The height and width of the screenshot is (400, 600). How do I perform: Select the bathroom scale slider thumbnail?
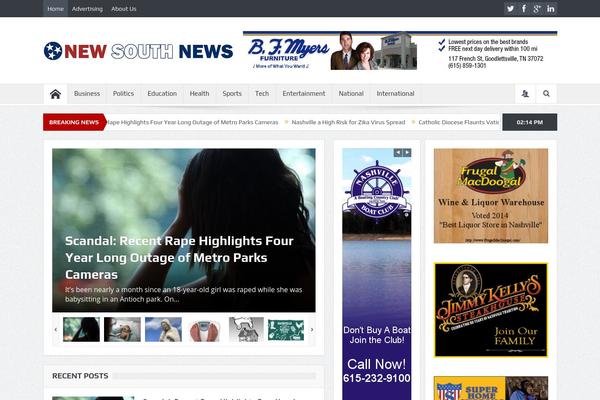pyautogui.click(x=204, y=330)
